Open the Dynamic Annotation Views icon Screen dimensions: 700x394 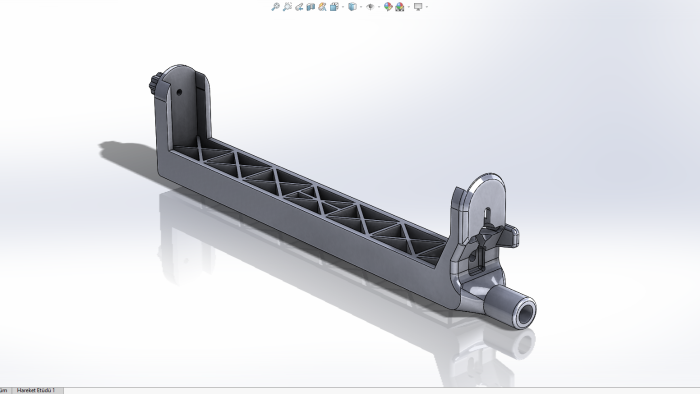322,7
